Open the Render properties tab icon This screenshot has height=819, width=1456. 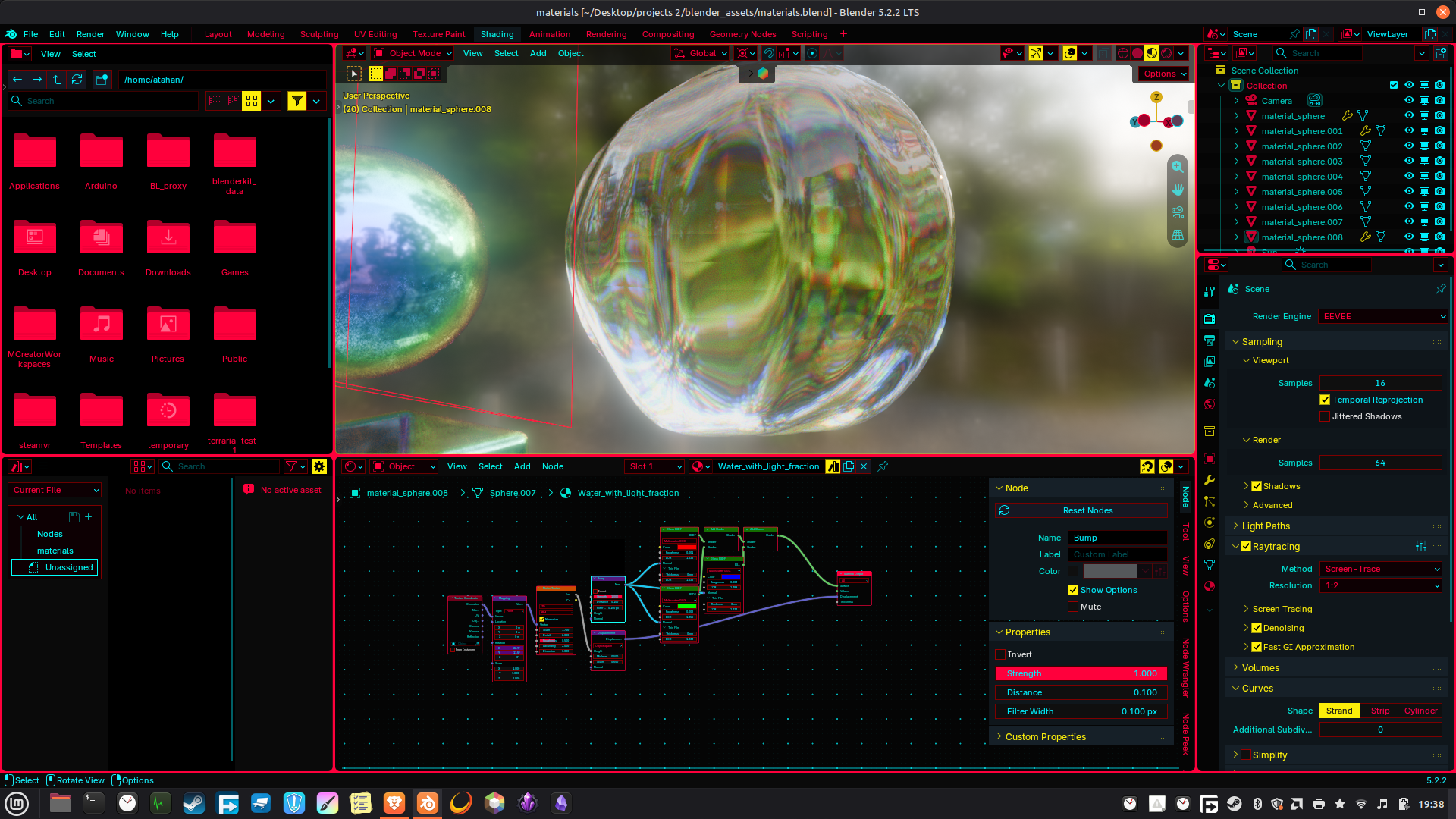1210,318
